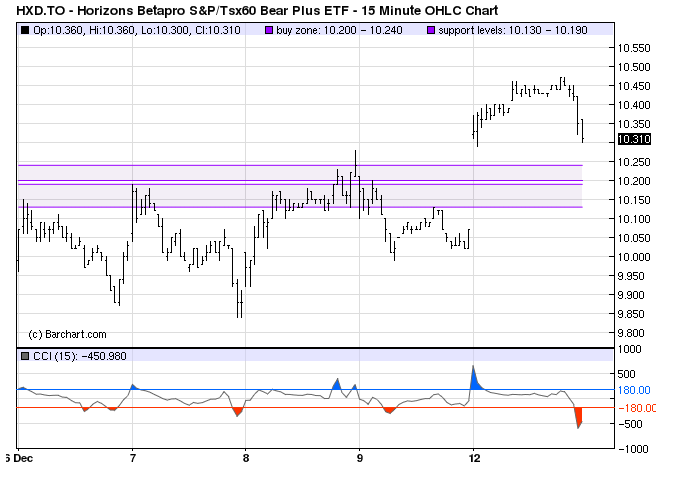This screenshot has height=483, width=677.
Task: Click the 7 date label on time axis
Action: (x=133, y=458)
